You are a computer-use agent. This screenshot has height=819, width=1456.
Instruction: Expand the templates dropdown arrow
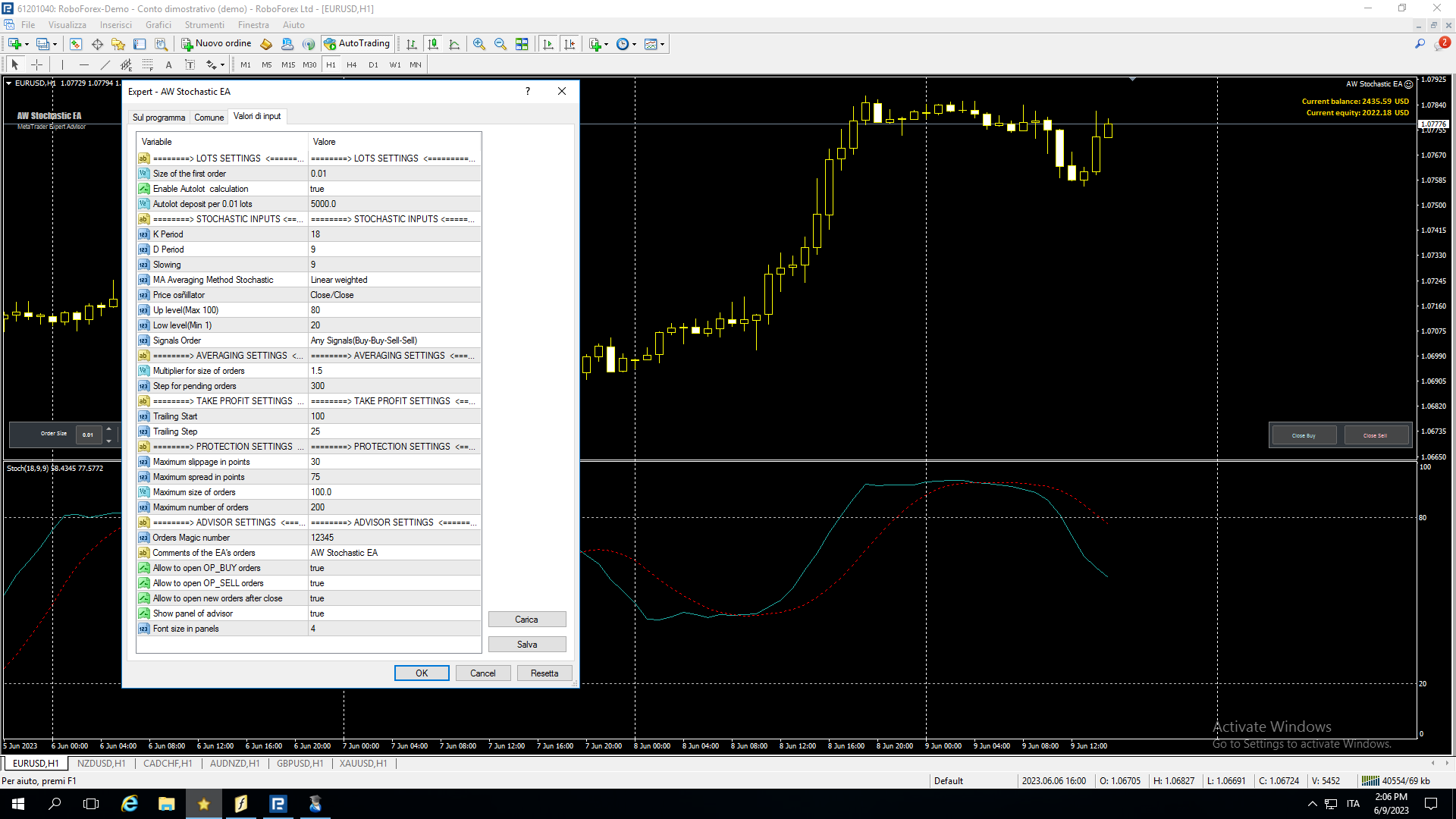663,44
